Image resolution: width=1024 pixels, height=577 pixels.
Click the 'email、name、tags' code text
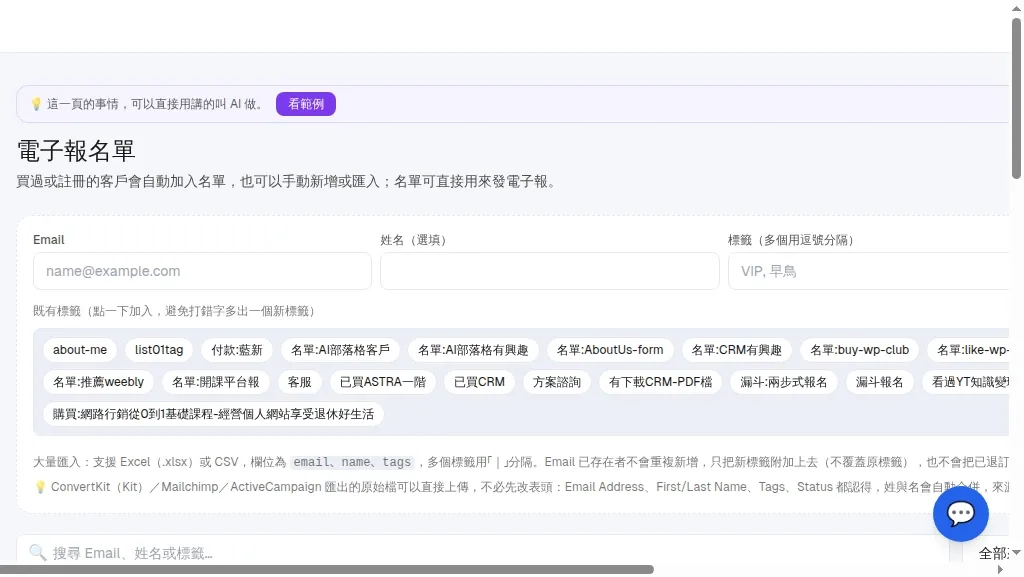pos(352,462)
